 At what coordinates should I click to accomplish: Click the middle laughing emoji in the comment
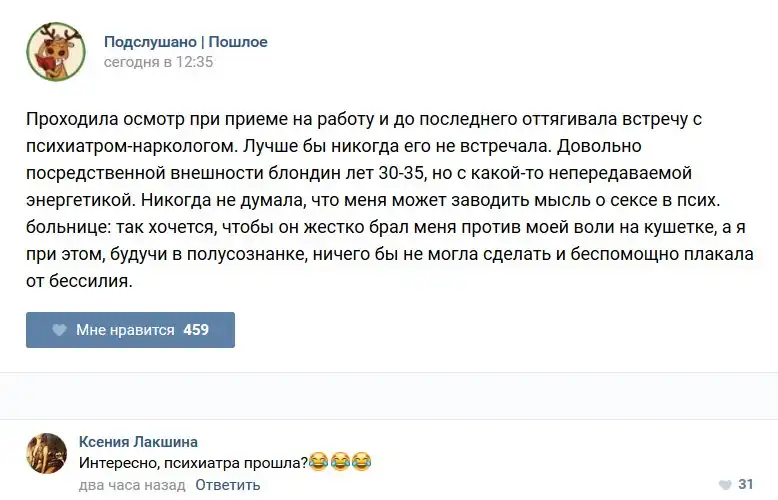click(340, 462)
